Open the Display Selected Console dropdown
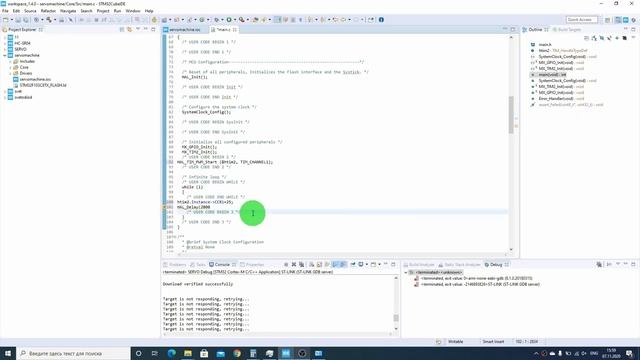This screenshot has width=640, height=360. (367, 264)
